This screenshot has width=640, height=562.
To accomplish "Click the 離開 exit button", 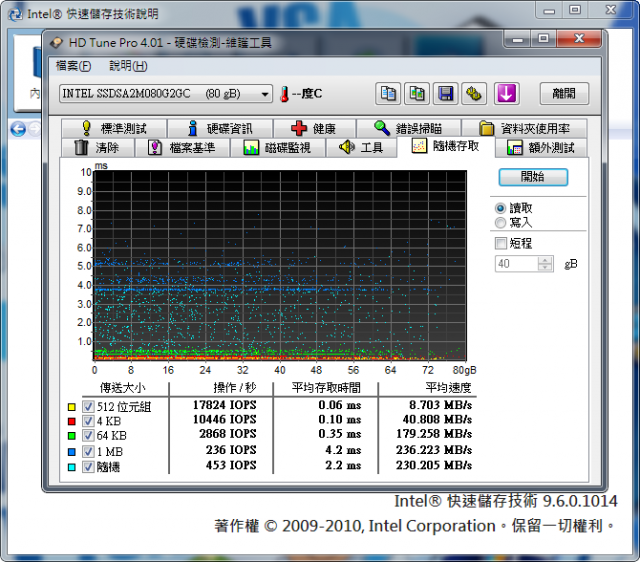I will point(564,94).
